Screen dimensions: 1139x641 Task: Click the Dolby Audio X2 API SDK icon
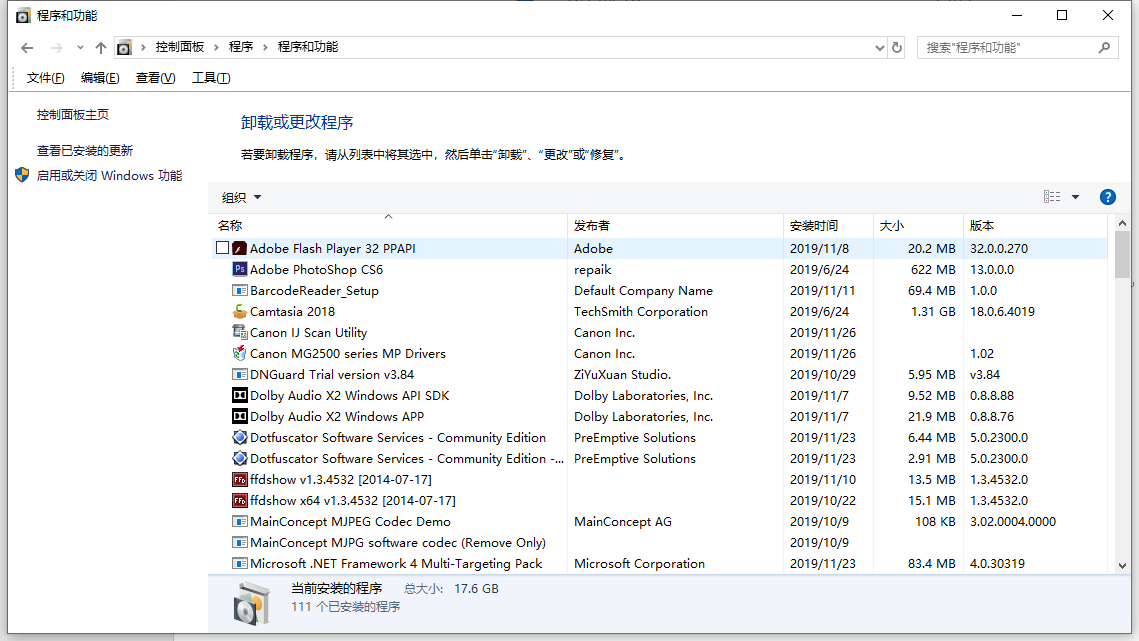[240, 396]
